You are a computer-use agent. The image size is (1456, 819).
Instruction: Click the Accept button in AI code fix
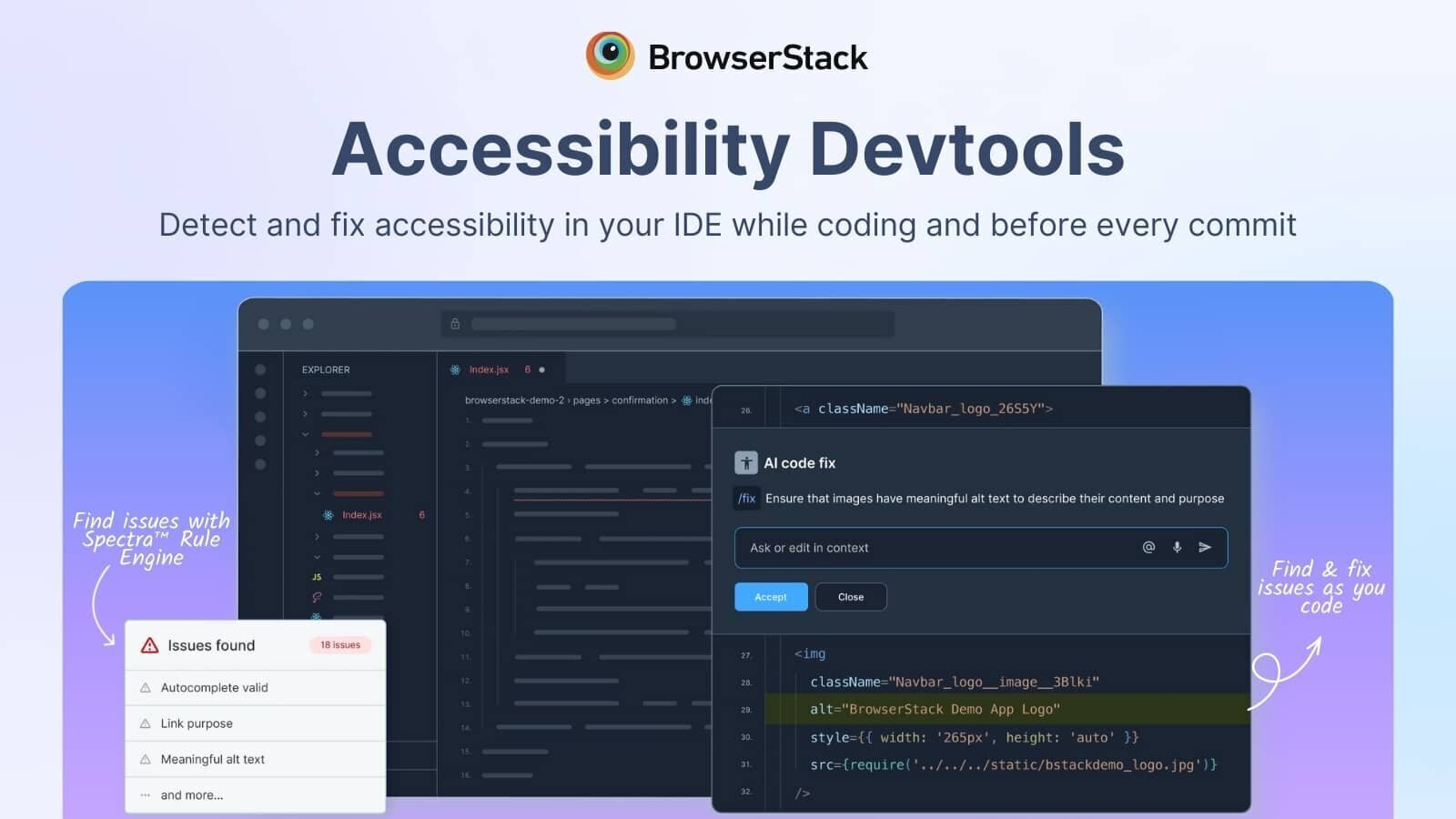click(x=771, y=597)
